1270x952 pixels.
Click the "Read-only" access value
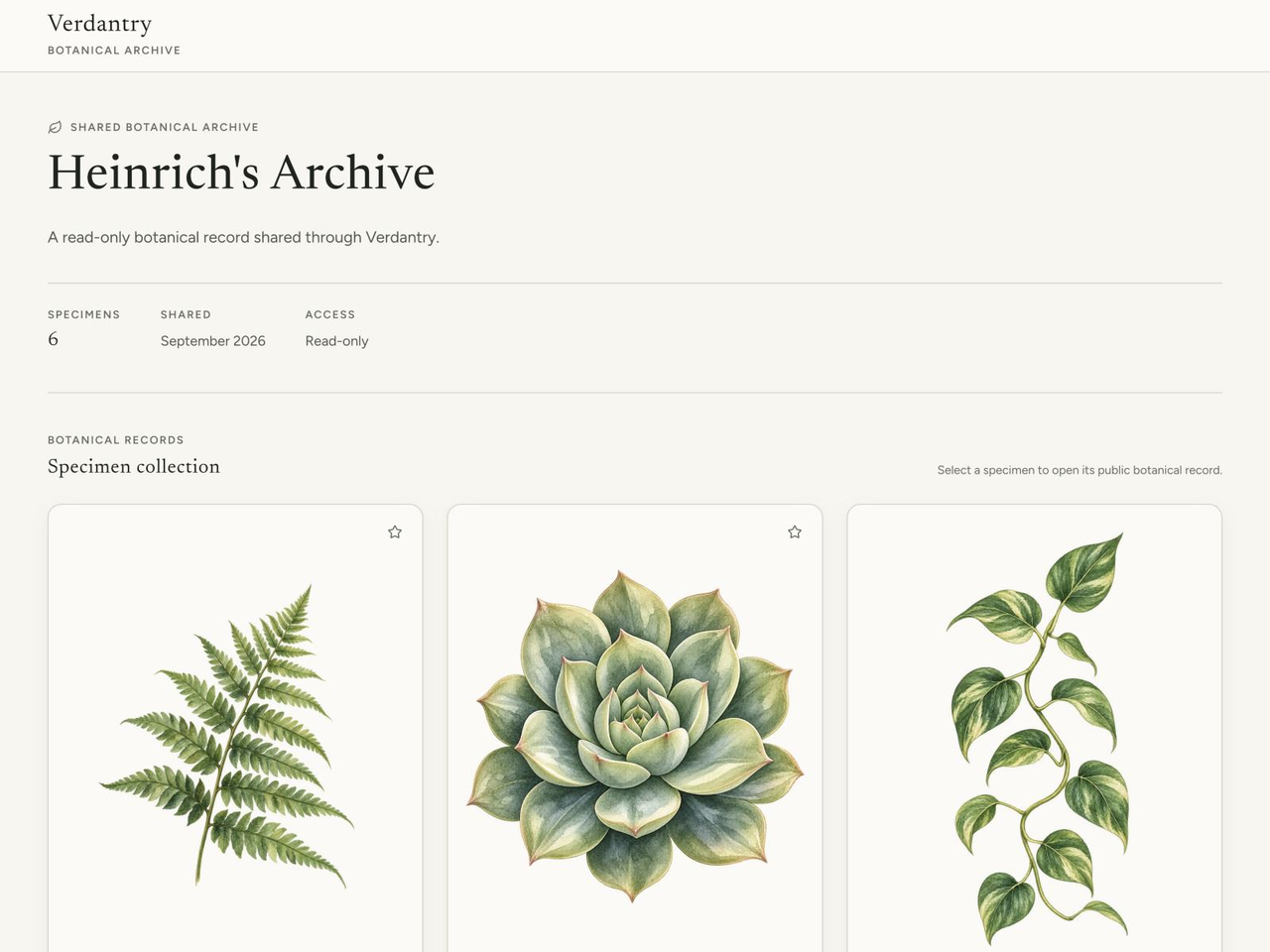point(336,341)
